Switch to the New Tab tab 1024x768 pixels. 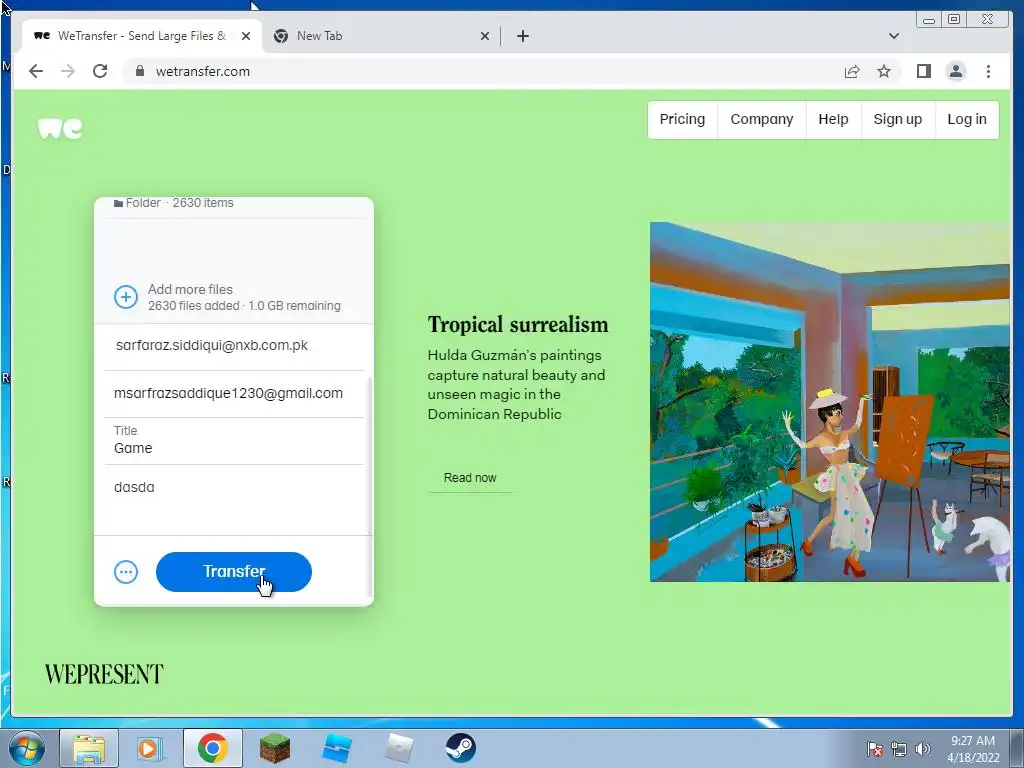click(x=382, y=36)
